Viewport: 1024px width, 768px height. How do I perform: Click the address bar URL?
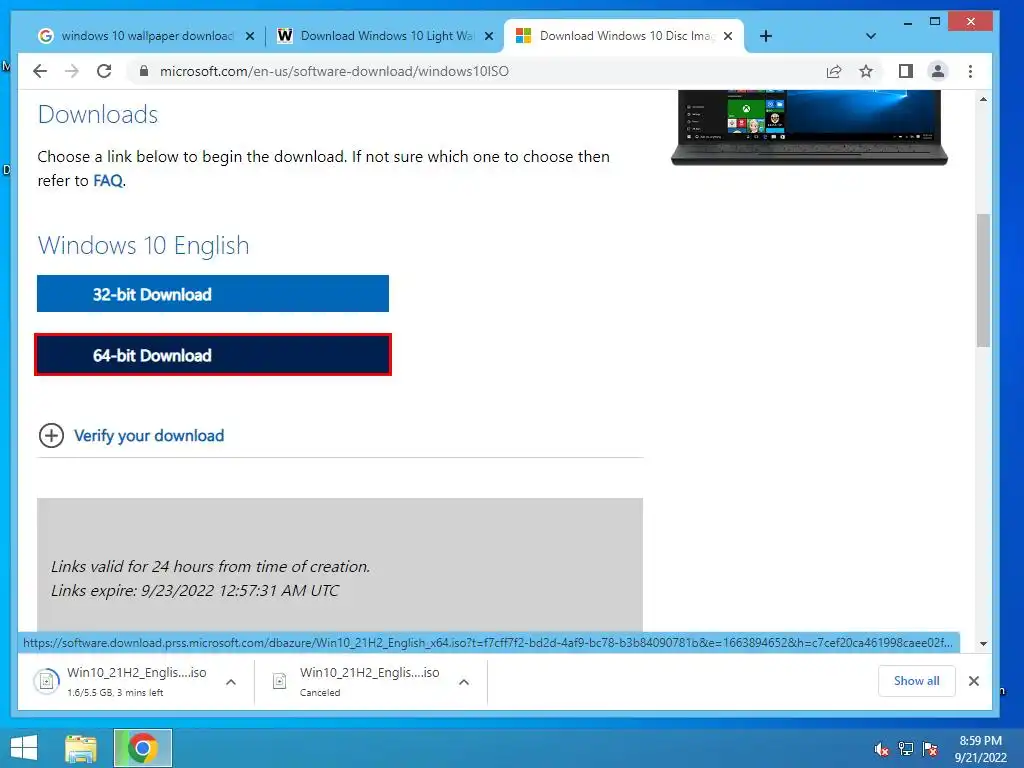(334, 71)
